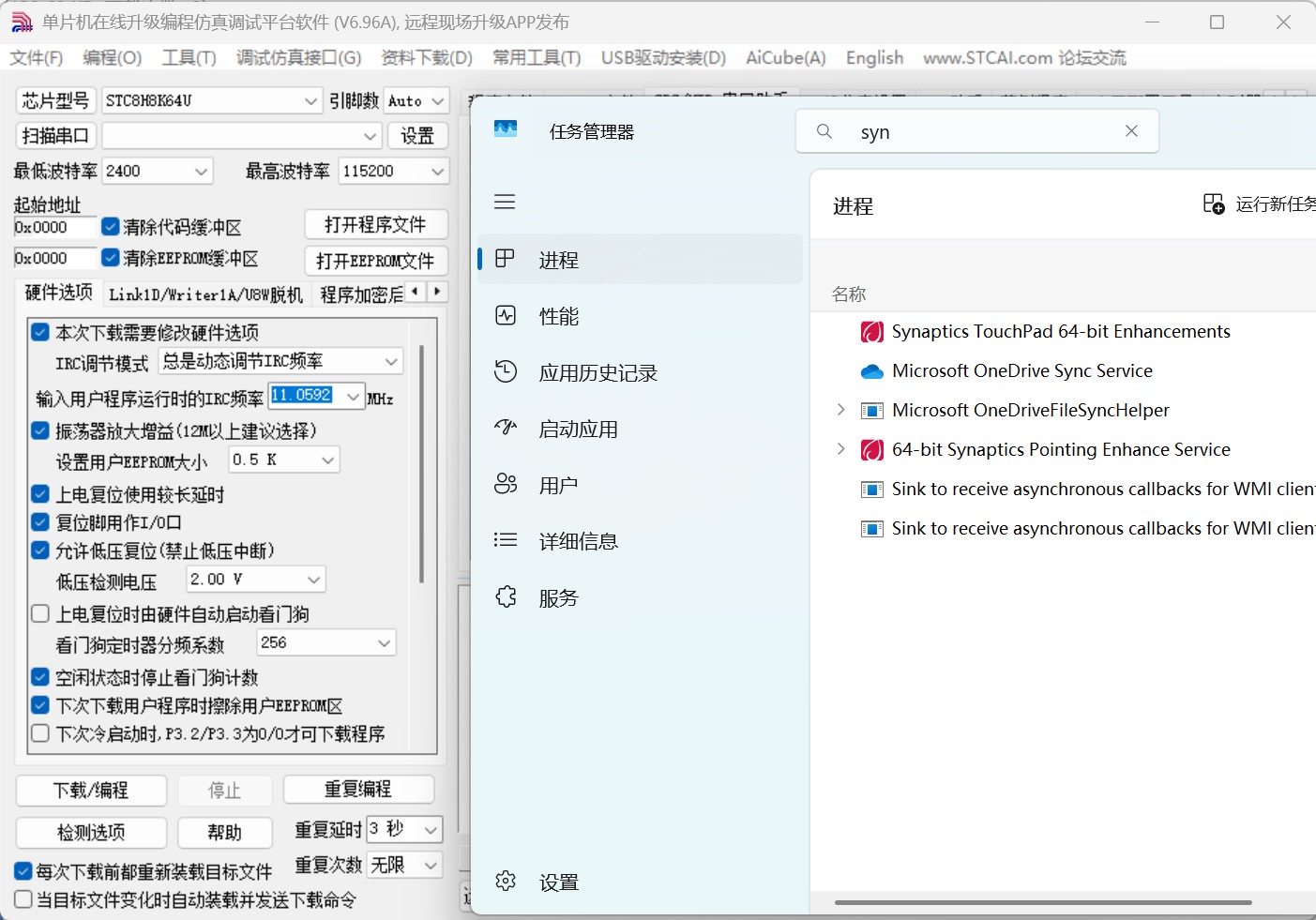1316x920 pixels.
Task: Go to 启动应用 startup apps icon
Action: [506, 429]
